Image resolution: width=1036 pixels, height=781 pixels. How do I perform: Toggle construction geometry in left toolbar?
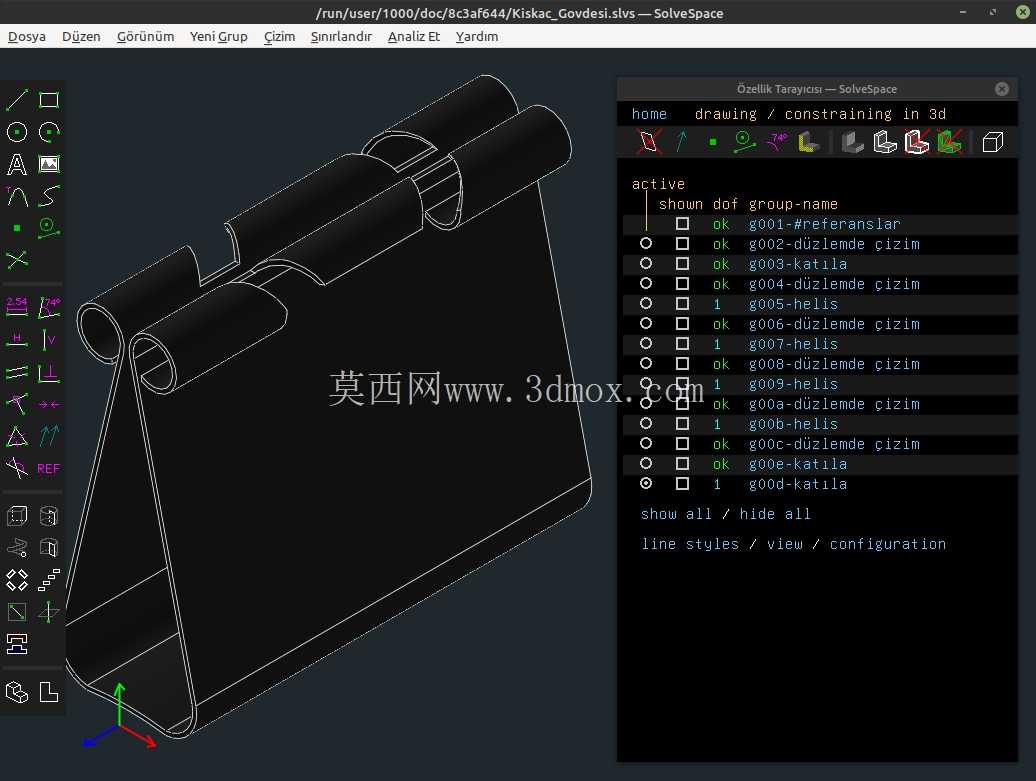coord(49,228)
